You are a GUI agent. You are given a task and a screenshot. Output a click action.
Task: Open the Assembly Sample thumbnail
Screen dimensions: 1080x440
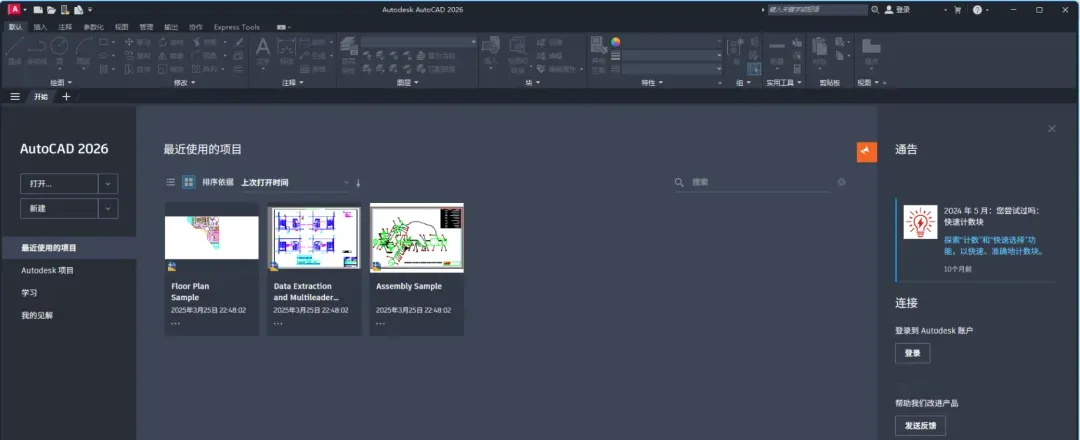click(x=417, y=238)
